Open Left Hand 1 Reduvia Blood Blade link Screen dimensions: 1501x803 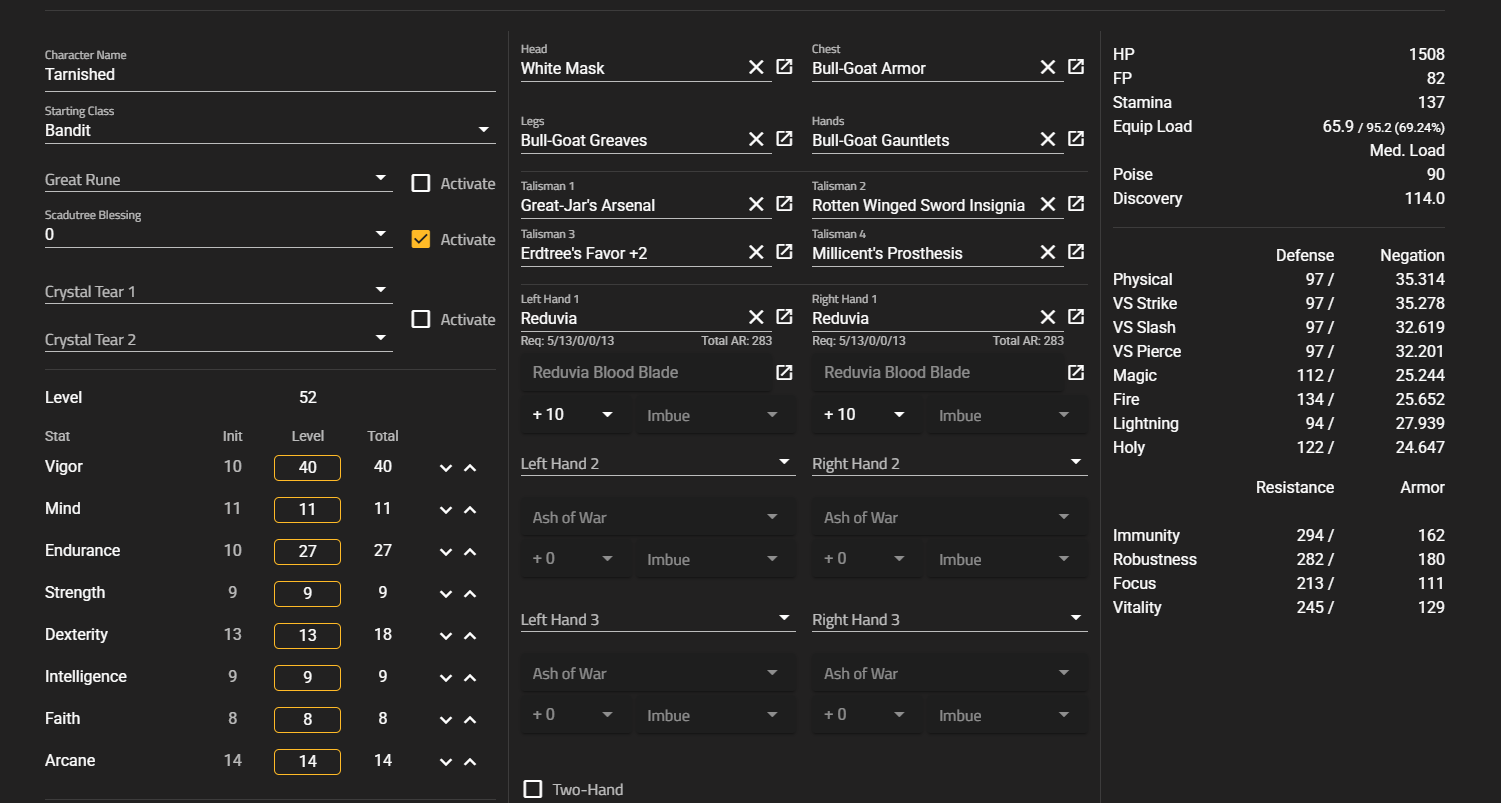pos(785,372)
